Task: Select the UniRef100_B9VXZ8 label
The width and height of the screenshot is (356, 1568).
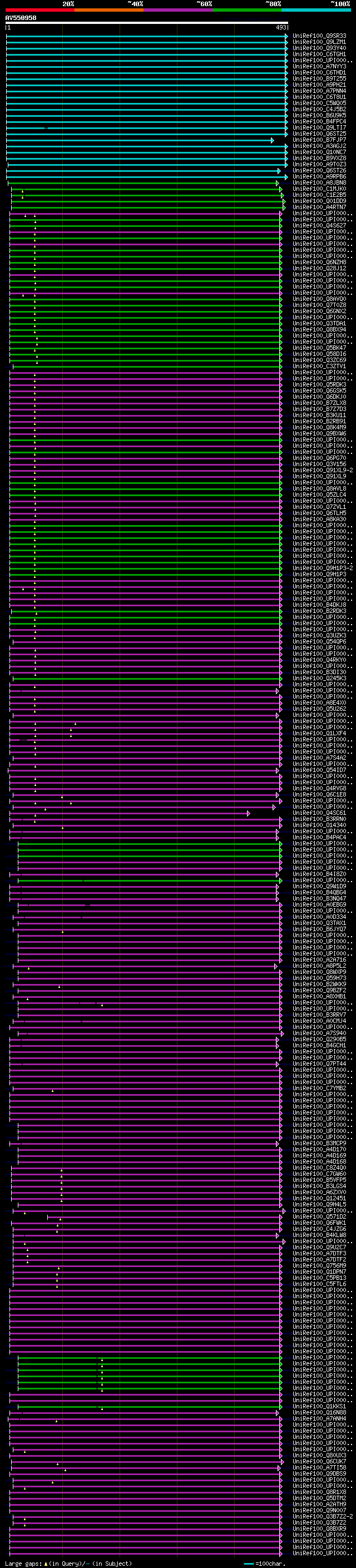Action: click(x=319, y=159)
